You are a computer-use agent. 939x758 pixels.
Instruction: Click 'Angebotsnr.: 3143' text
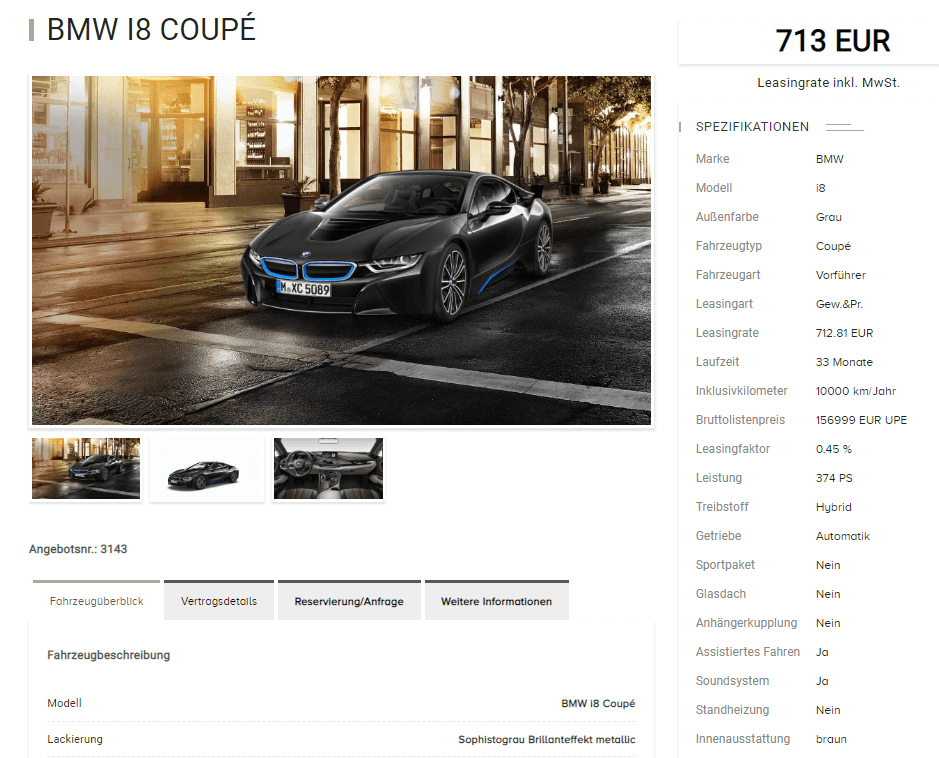[x=78, y=549]
